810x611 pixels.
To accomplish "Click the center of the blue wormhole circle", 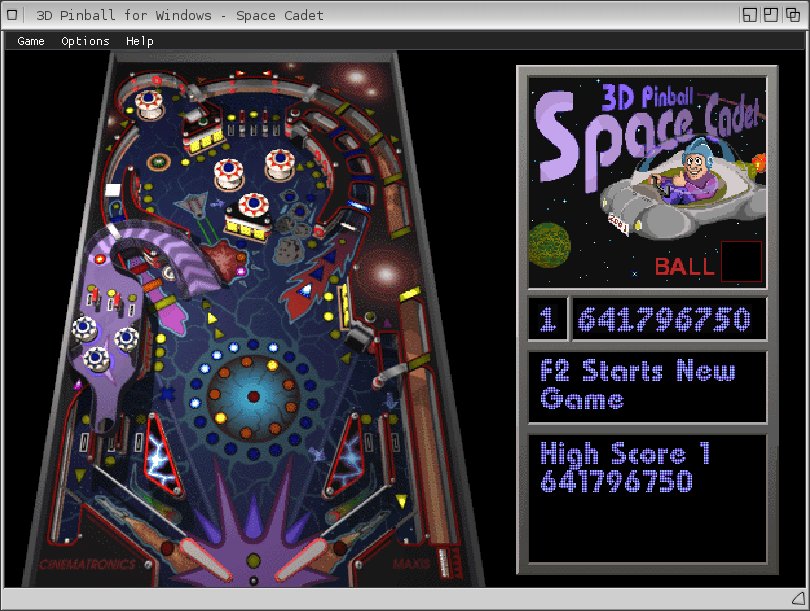I will (253, 397).
